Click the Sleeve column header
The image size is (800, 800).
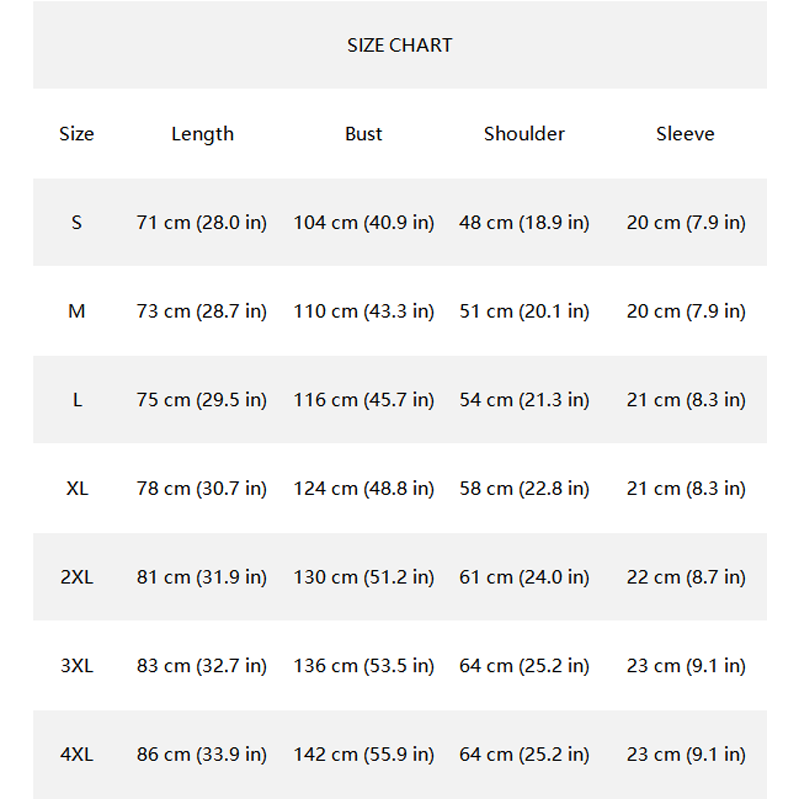685,134
